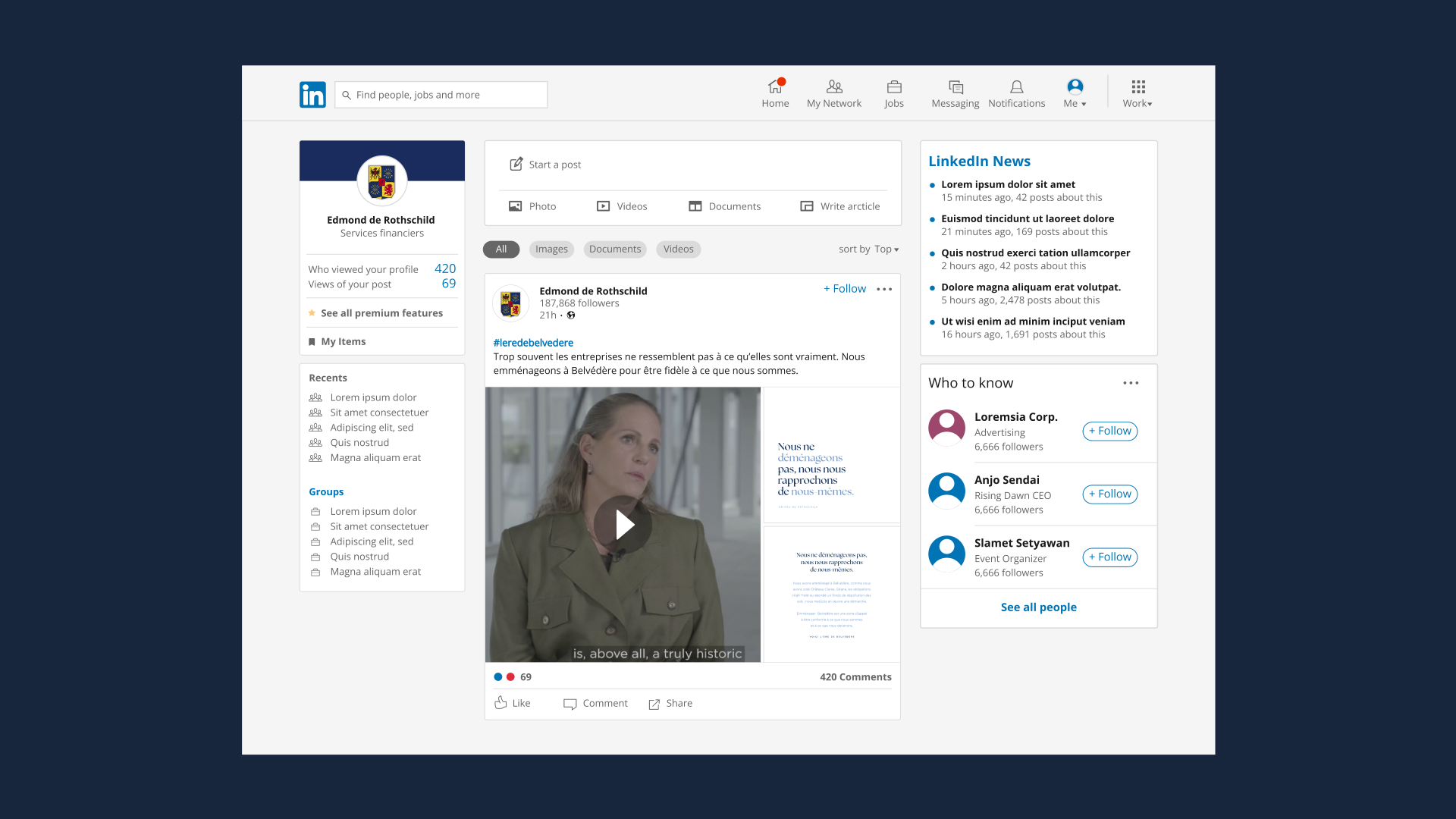View the 69 reactions count

click(526, 676)
